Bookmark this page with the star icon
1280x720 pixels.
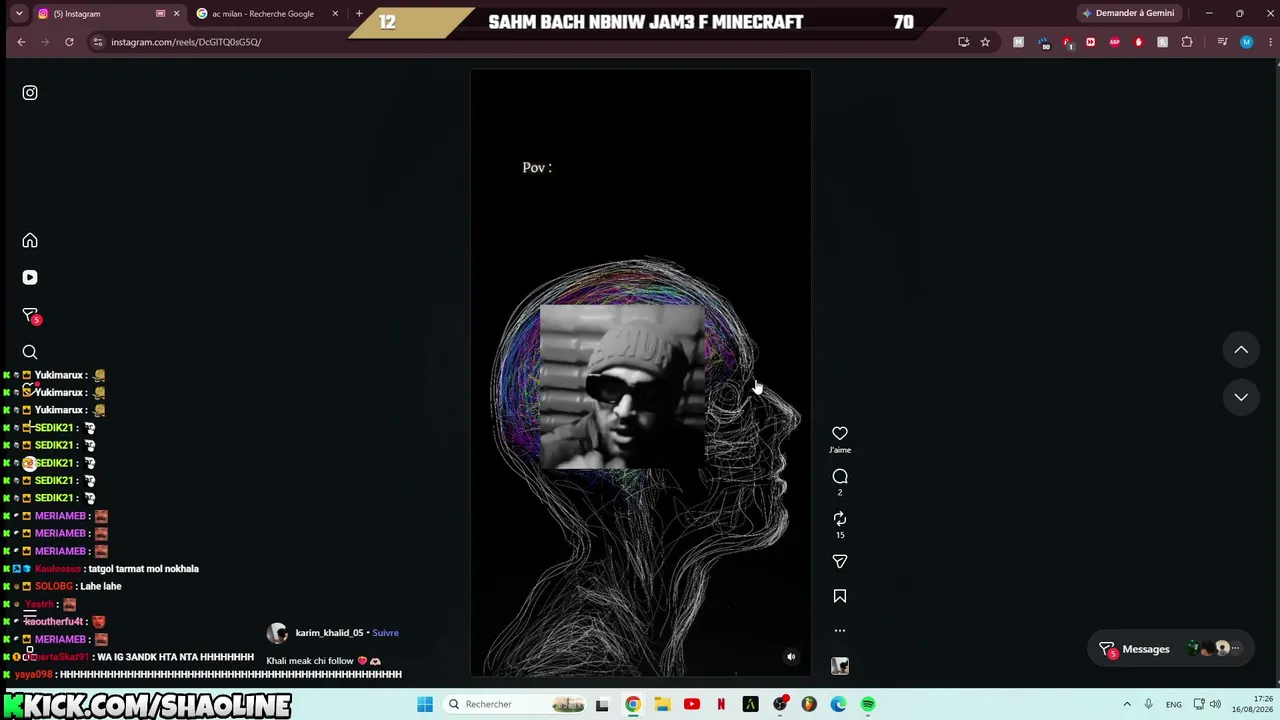pos(985,42)
